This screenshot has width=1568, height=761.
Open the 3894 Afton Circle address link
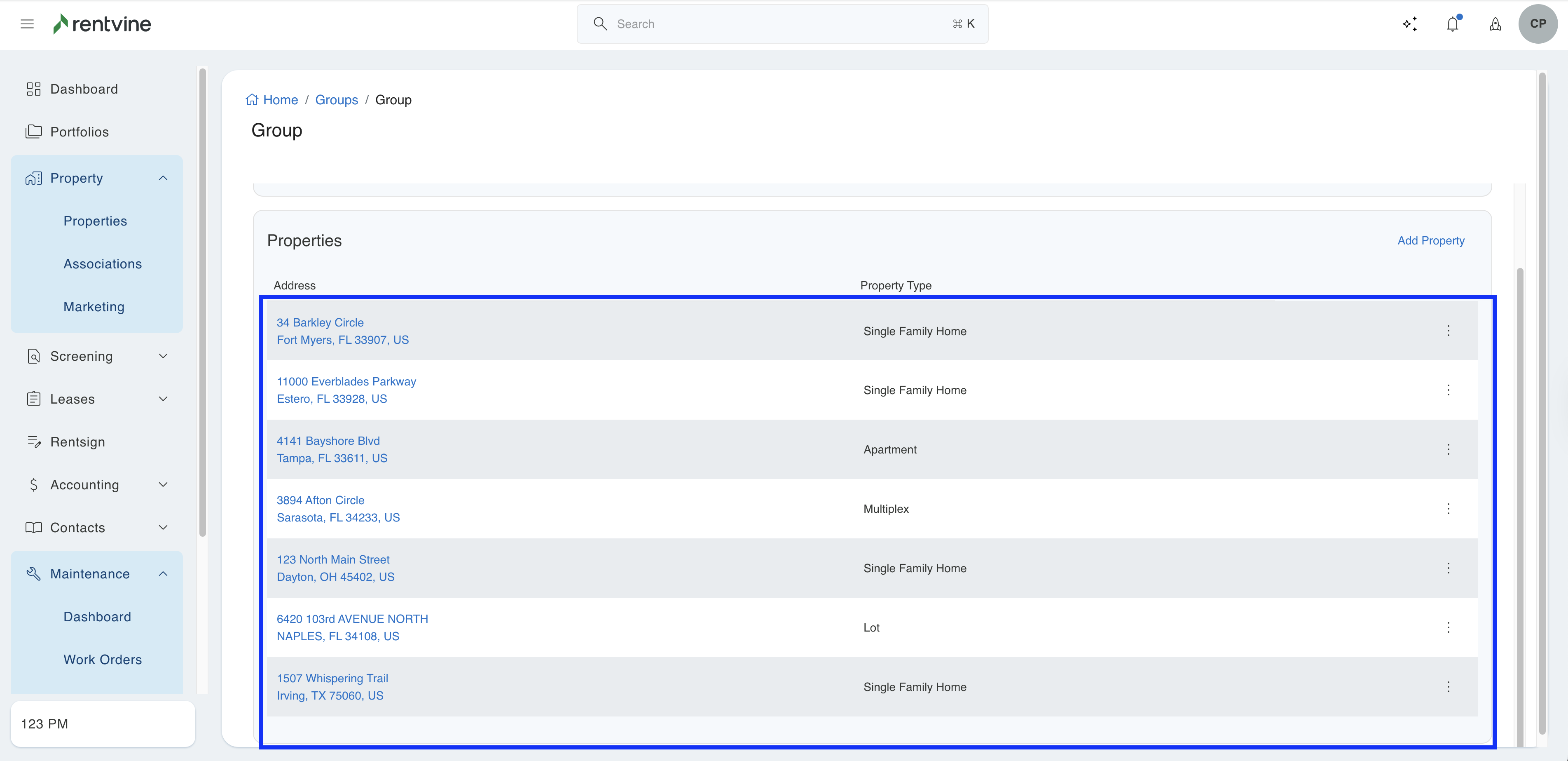point(320,500)
